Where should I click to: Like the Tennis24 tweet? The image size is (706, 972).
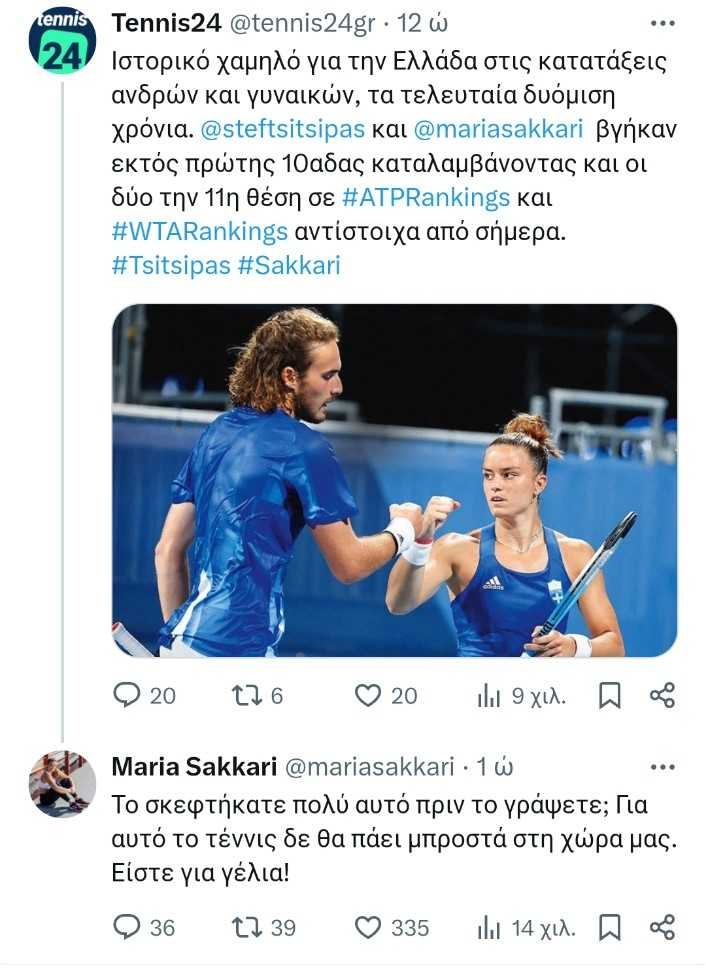pos(370,695)
